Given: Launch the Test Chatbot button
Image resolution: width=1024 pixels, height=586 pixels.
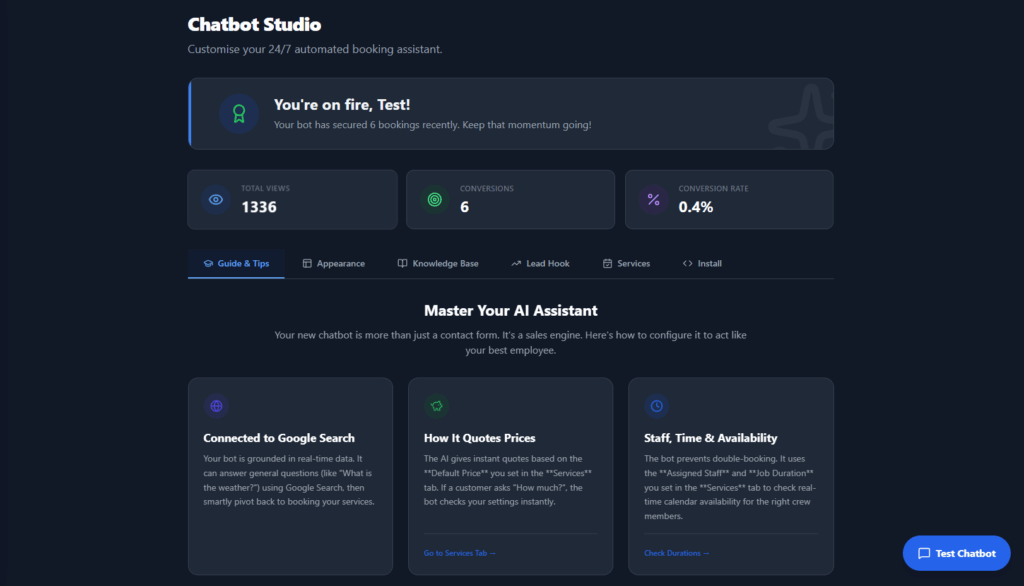Looking at the screenshot, I should pos(956,553).
